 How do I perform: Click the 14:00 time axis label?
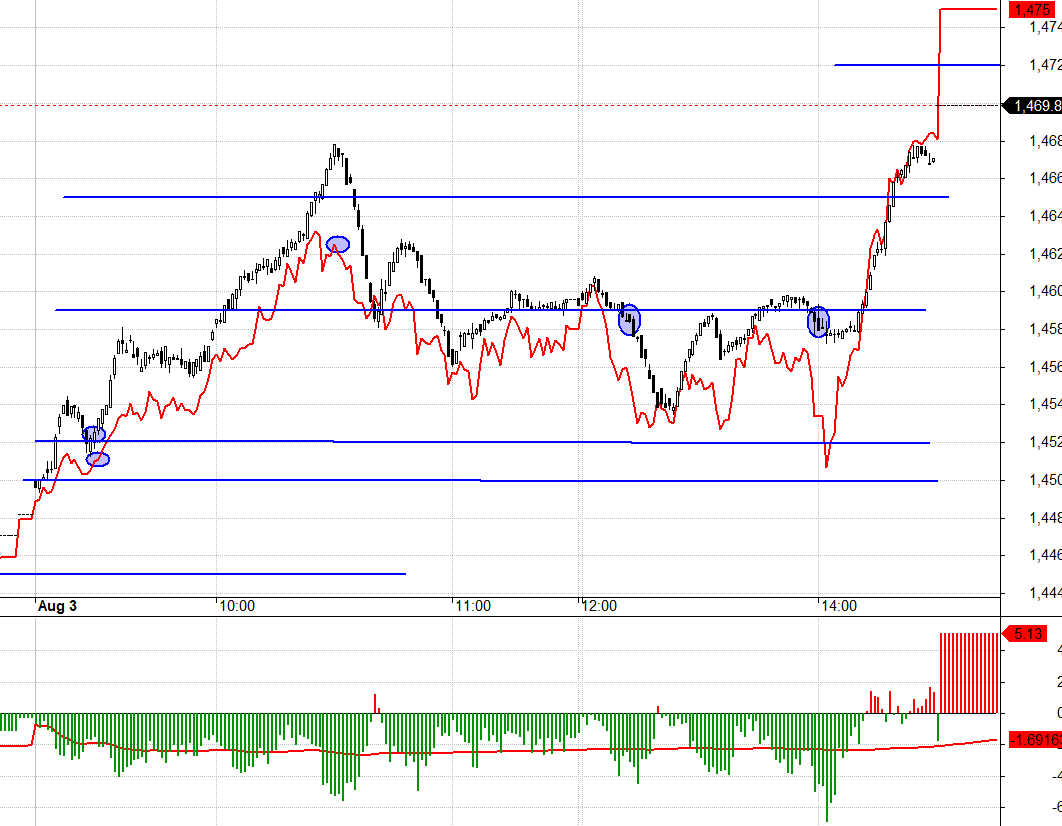(x=837, y=606)
